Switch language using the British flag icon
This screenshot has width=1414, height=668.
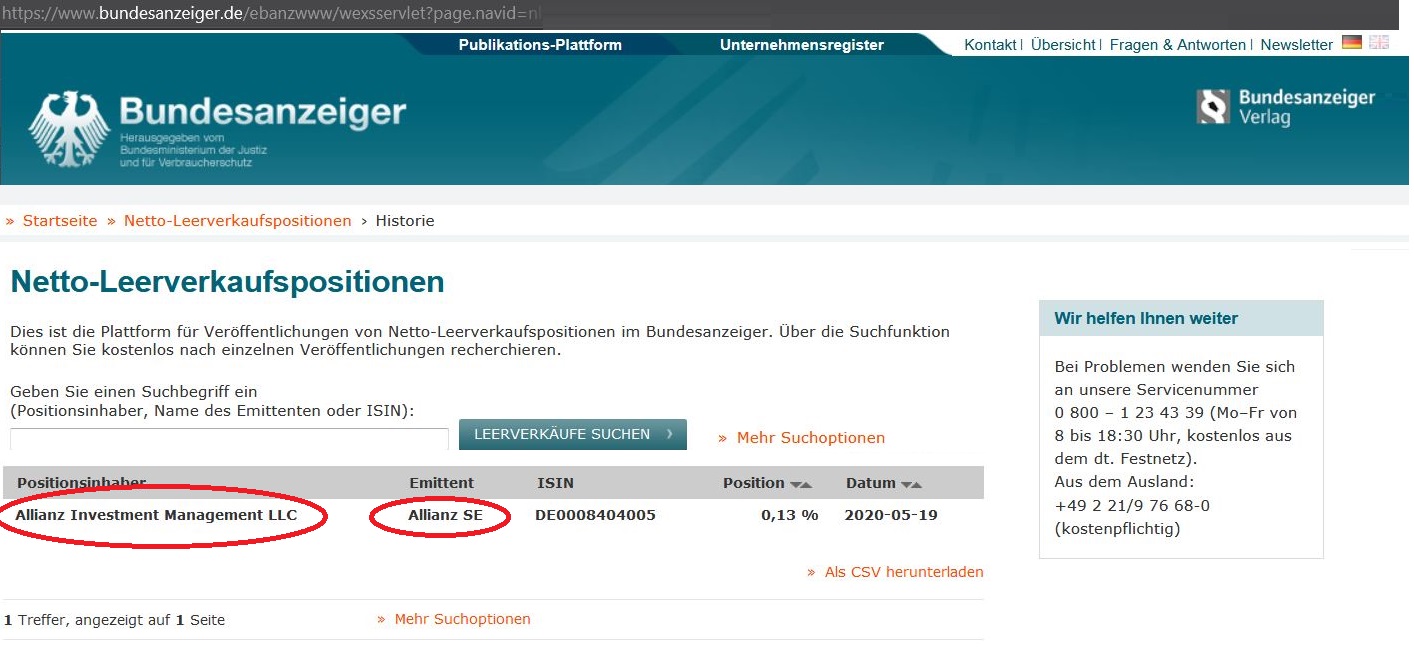point(1379,44)
